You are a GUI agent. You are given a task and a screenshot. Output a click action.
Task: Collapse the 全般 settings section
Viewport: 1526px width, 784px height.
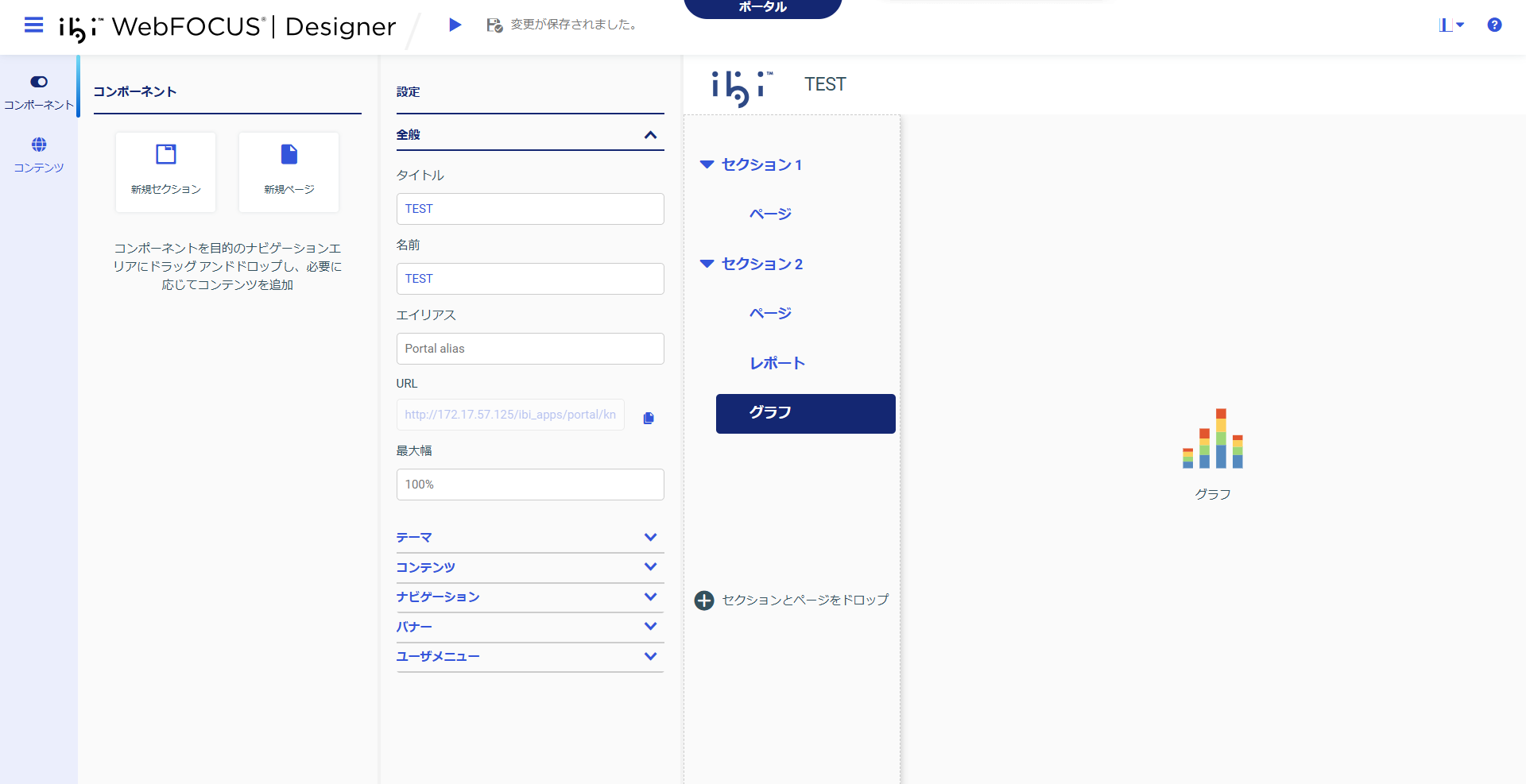pos(651,134)
